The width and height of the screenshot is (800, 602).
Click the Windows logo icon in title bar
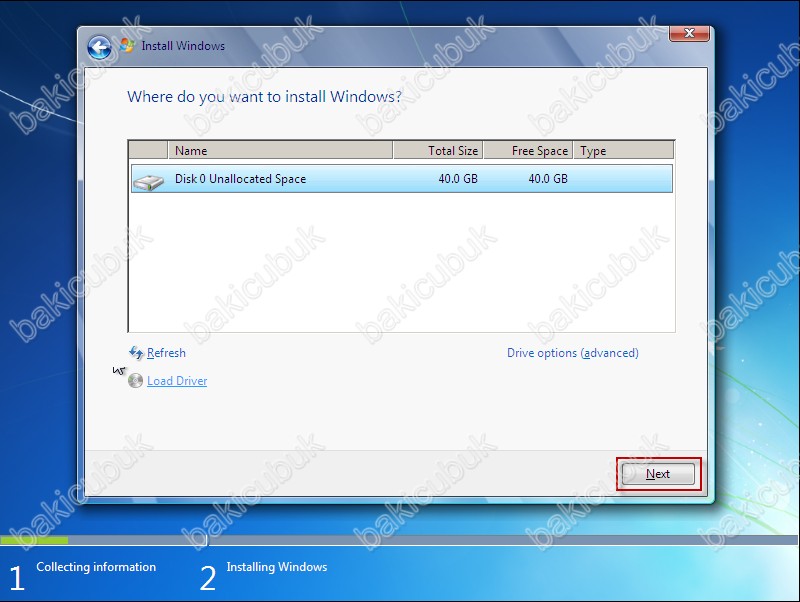[x=127, y=45]
